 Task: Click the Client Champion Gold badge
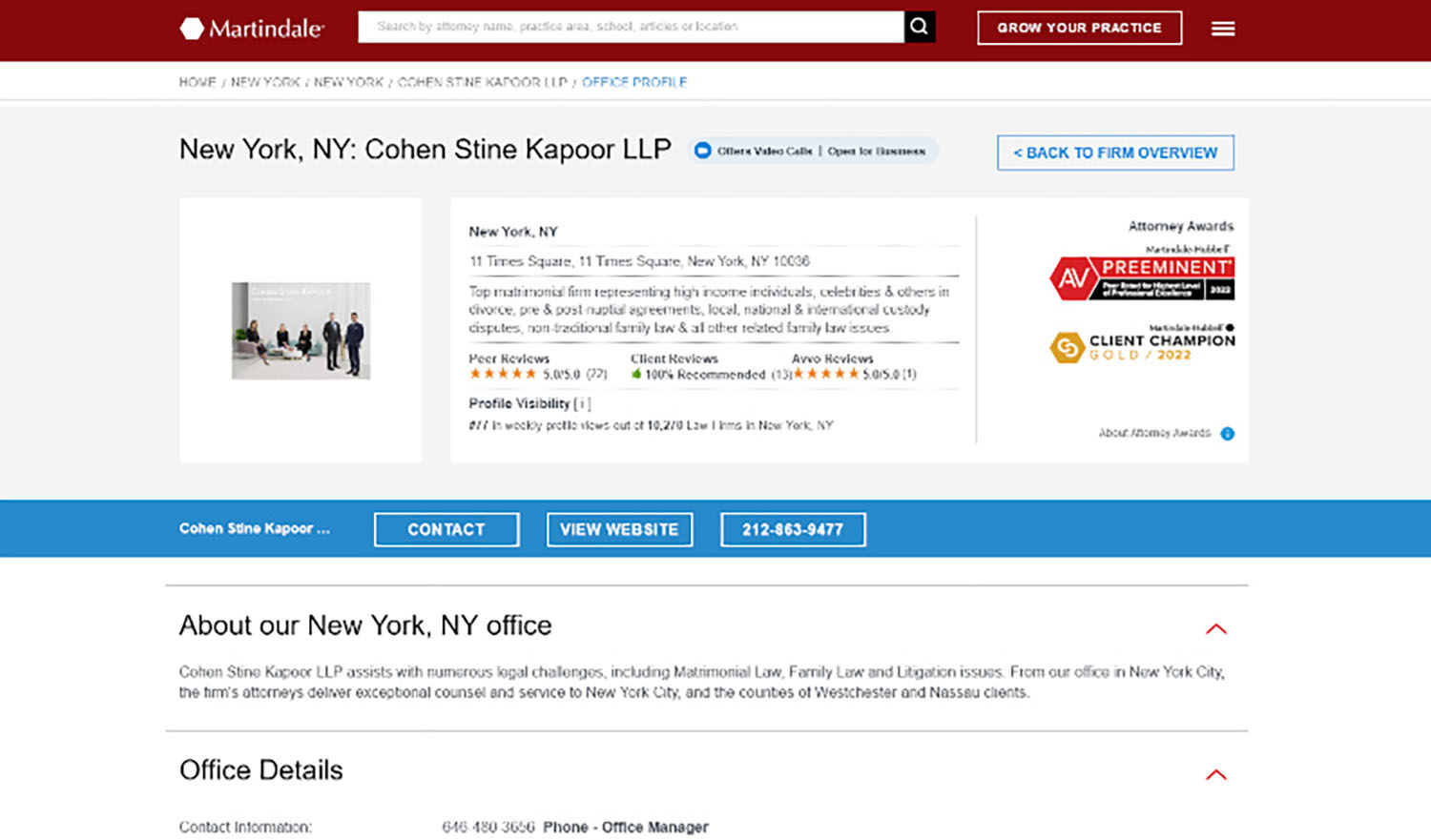tap(1141, 347)
